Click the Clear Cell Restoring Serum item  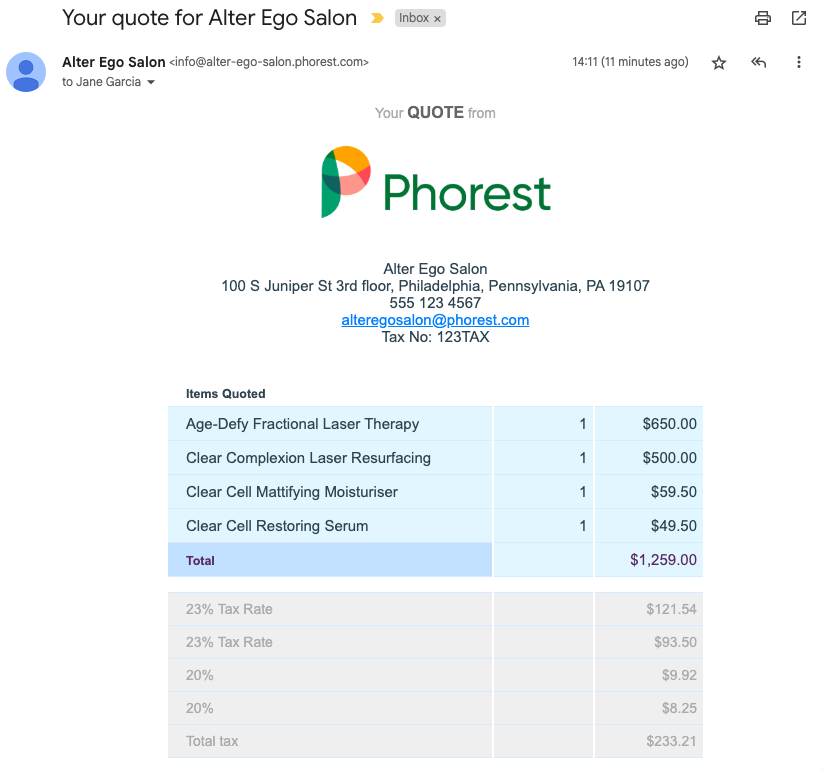tap(277, 526)
